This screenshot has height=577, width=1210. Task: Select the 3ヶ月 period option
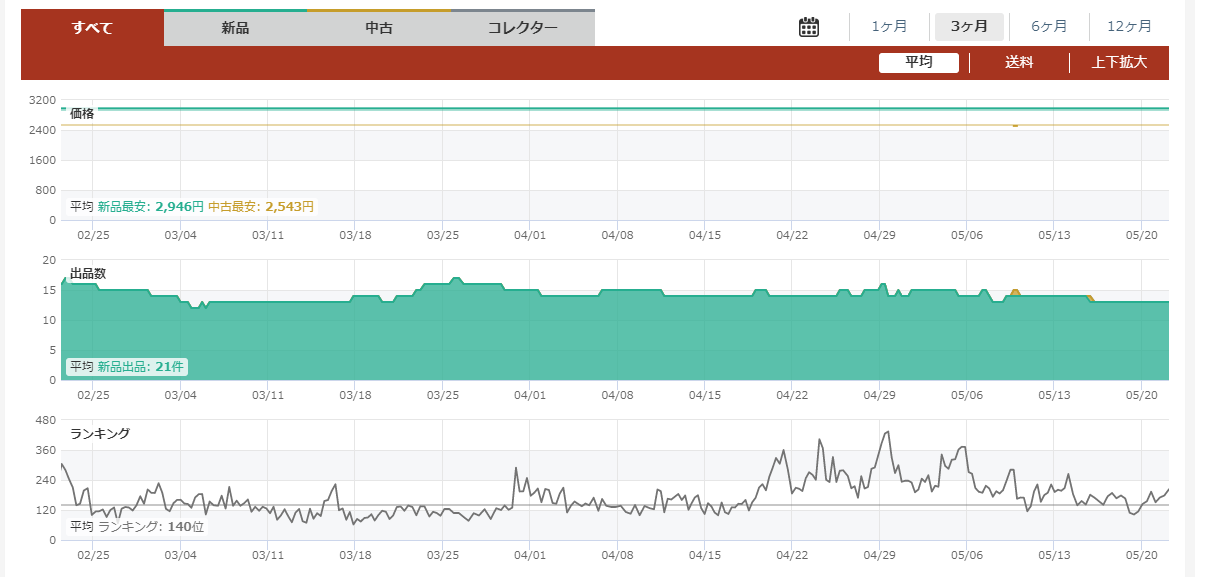pyautogui.click(x=969, y=27)
